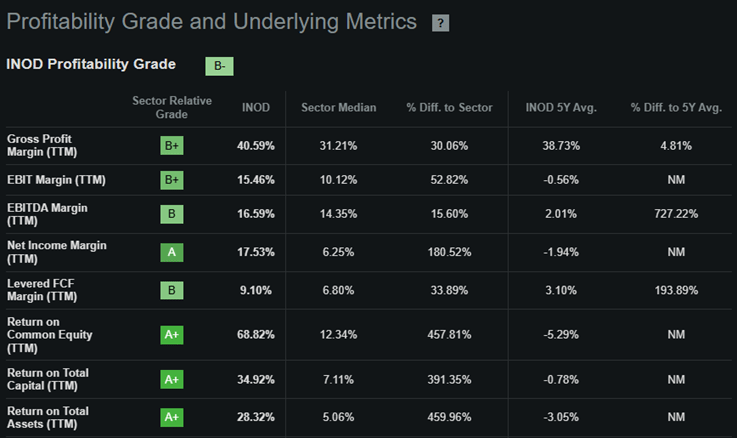Click the Return on Common Equity A+ badge
737x438 pixels.
click(172, 334)
